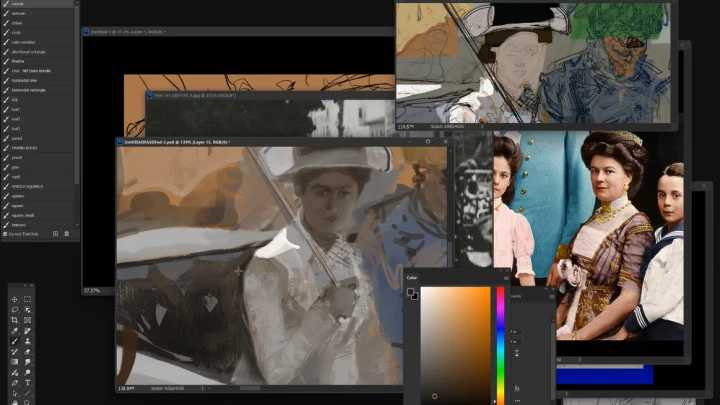This screenshot has width=720, height=405.
Task: Select the History Brush tool
Action: (x=15, y=352)
